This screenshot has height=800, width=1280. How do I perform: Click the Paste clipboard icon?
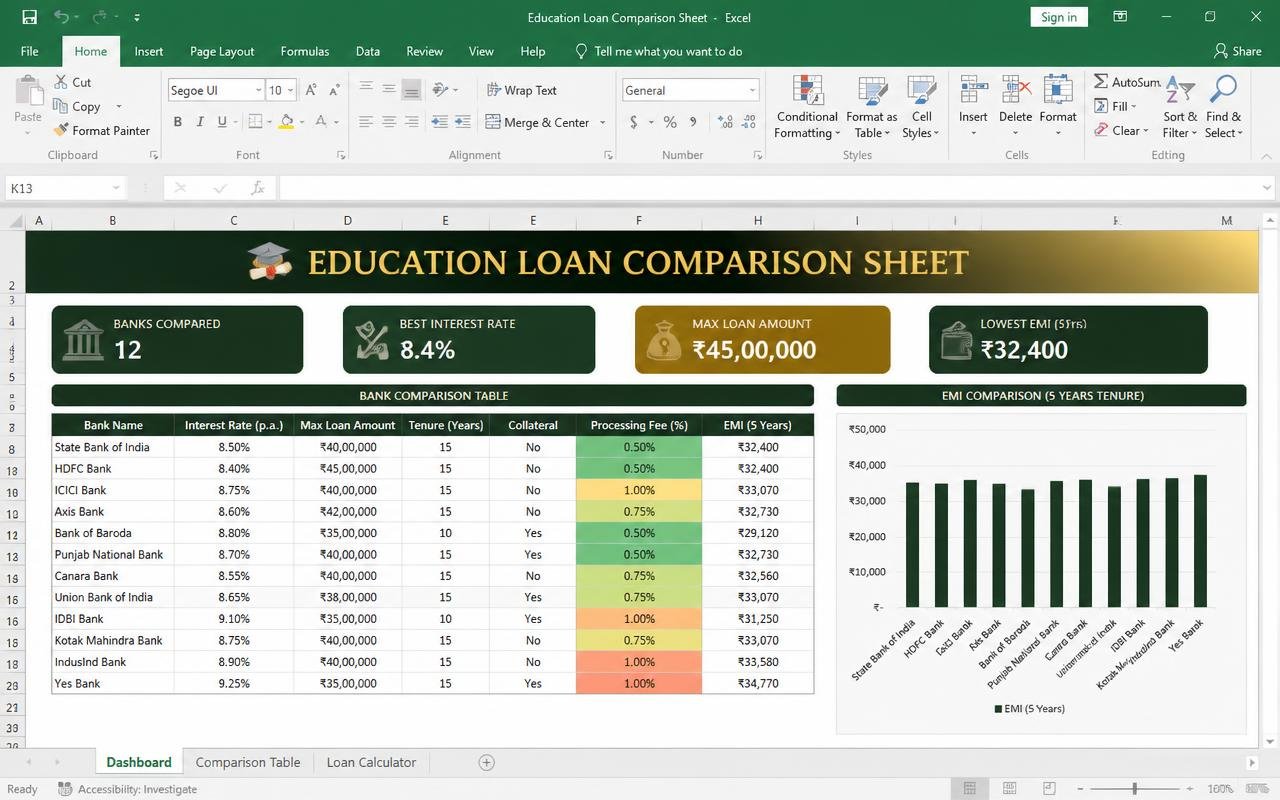pos(28,92)
